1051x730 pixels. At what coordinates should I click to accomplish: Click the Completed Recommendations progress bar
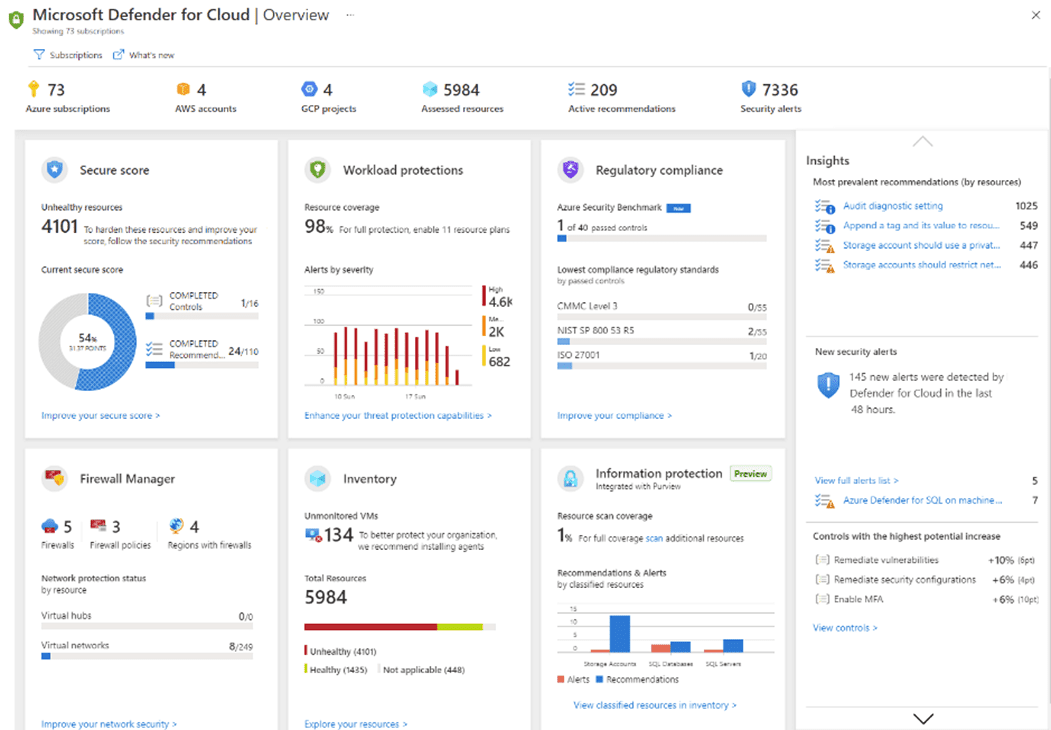tap(202, 365)
